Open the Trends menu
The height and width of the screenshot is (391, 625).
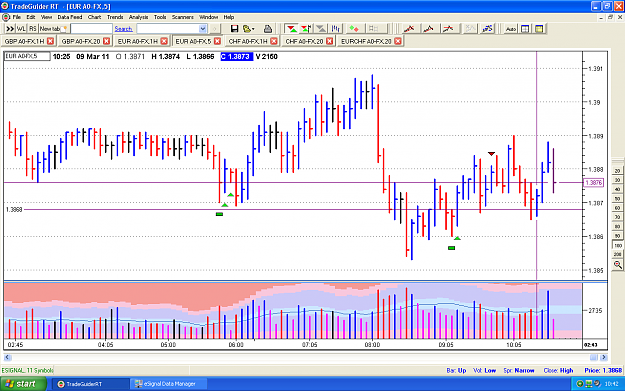pyautogui.click(x=115, y=17)
